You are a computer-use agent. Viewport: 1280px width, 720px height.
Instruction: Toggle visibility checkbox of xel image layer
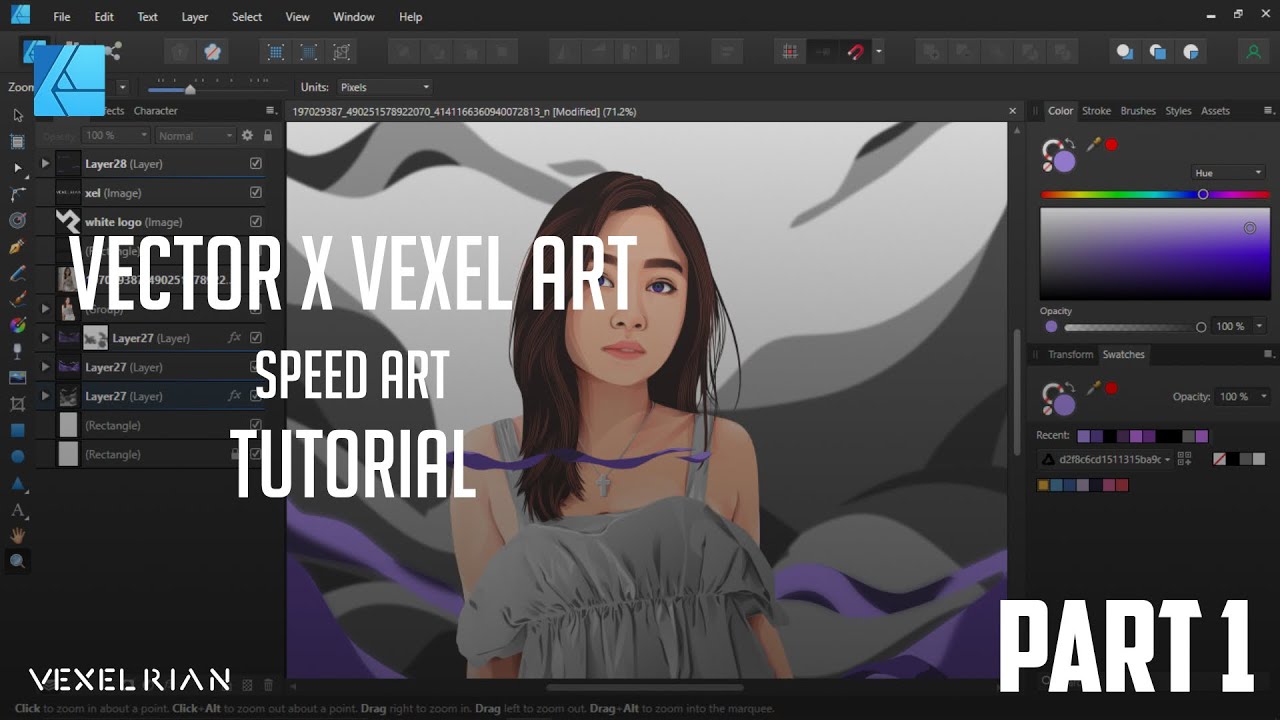pyautogui.click(x=256, y=192)
